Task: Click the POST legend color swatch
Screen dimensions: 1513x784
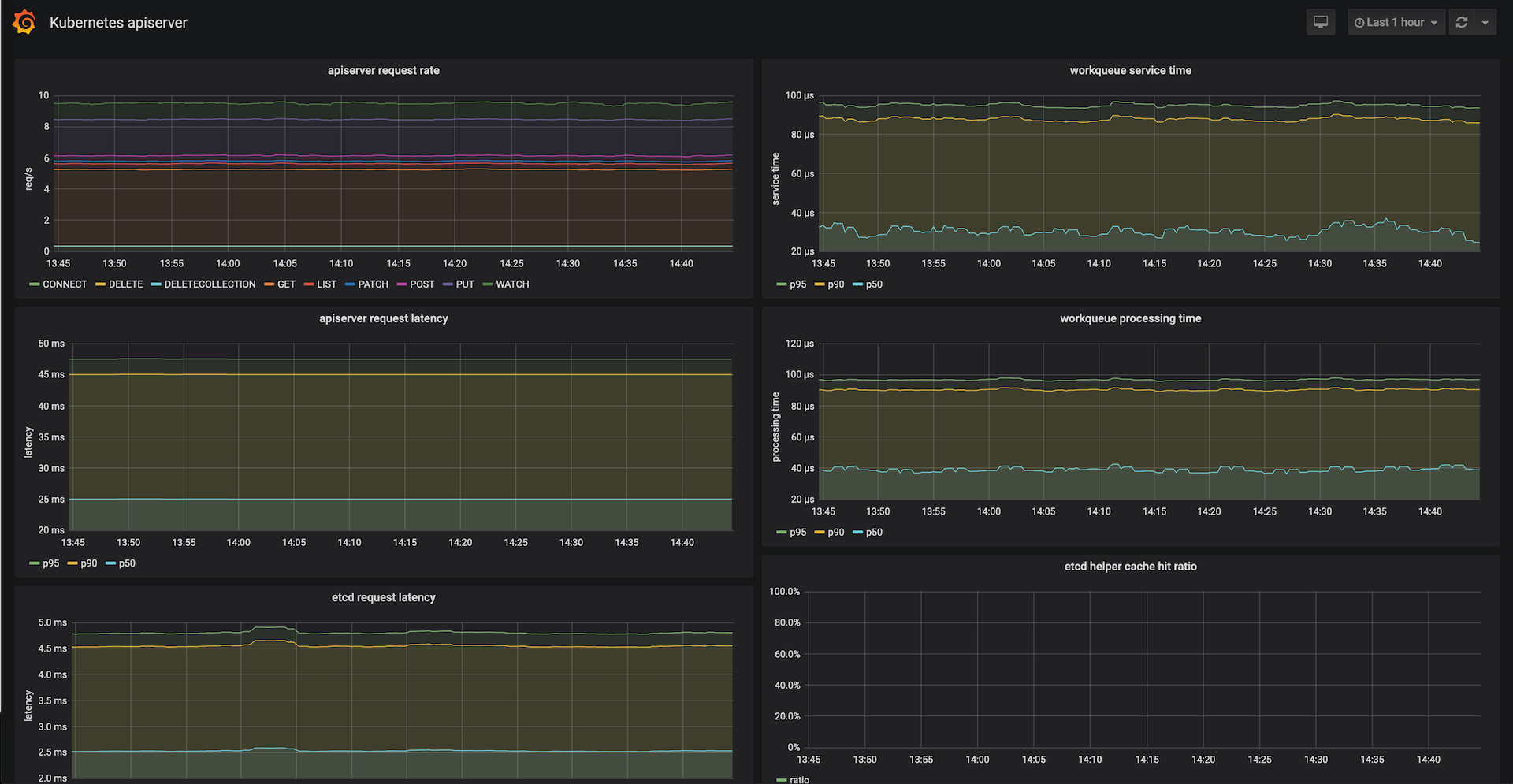Action: coord(402,284)
